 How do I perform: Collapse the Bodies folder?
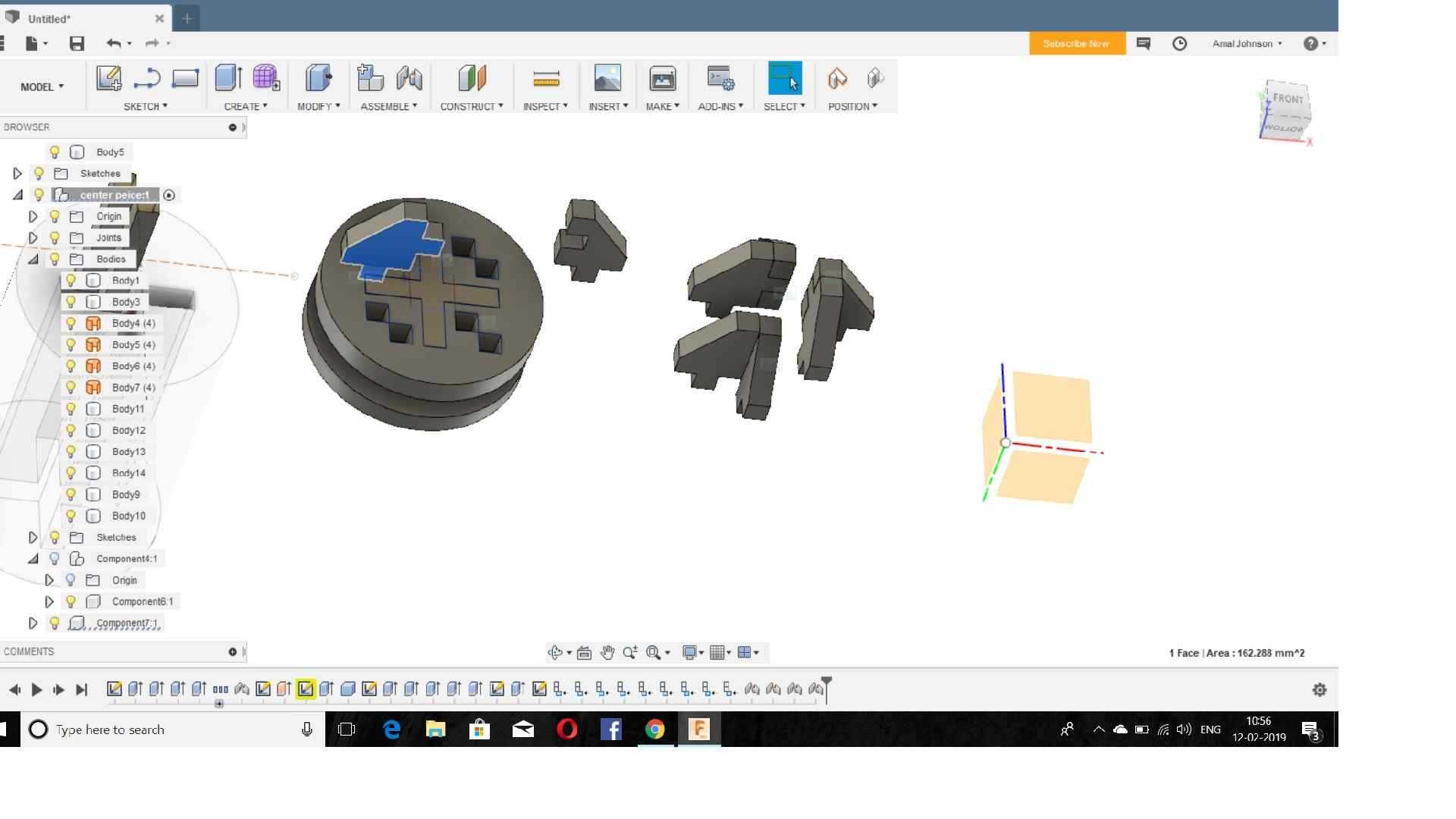33,259
